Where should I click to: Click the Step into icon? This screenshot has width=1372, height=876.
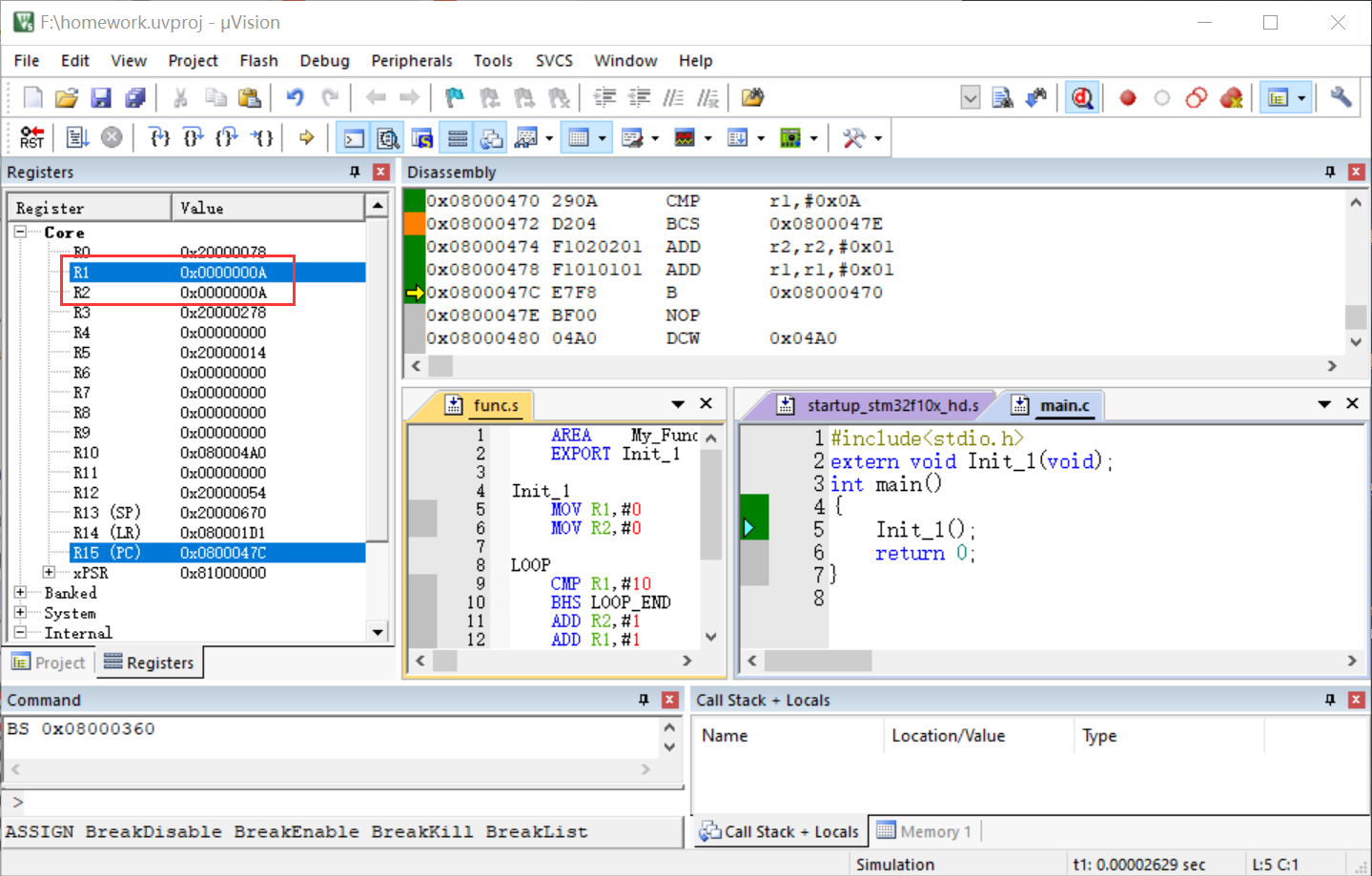pyautogui.click(x=159, y=137)
